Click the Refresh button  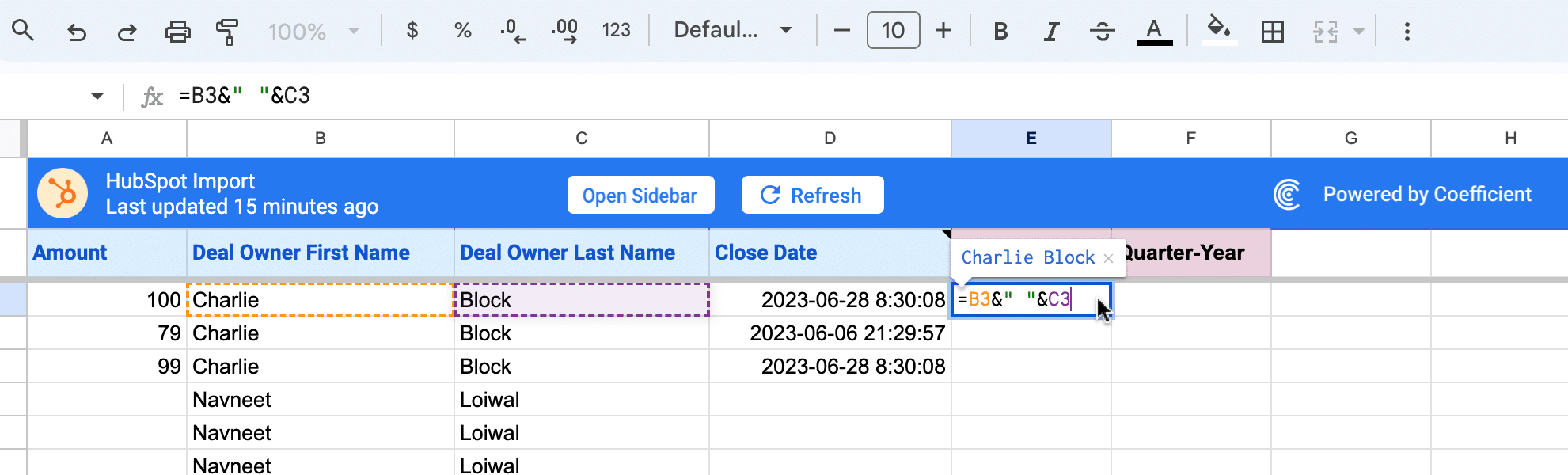(x=812, y=195)
